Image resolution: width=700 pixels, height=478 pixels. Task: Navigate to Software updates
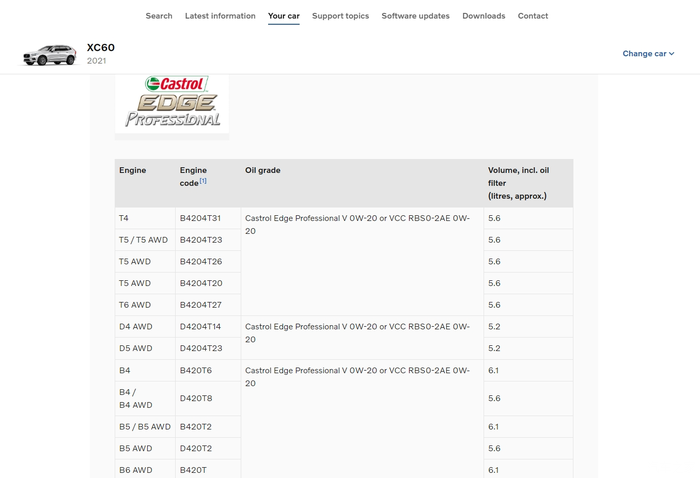coord(415,16)
